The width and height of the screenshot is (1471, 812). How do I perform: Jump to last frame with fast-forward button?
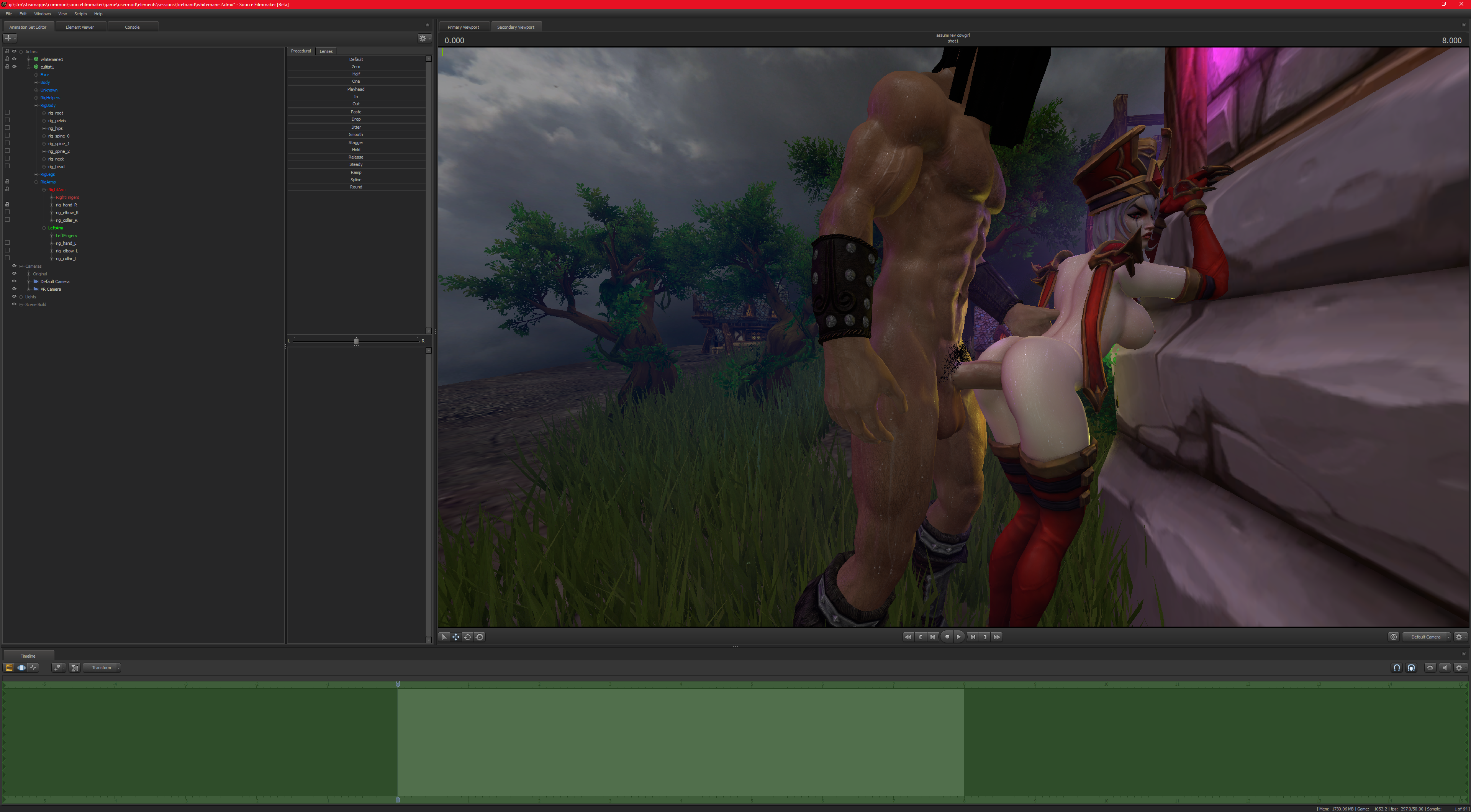pos(997,637)
